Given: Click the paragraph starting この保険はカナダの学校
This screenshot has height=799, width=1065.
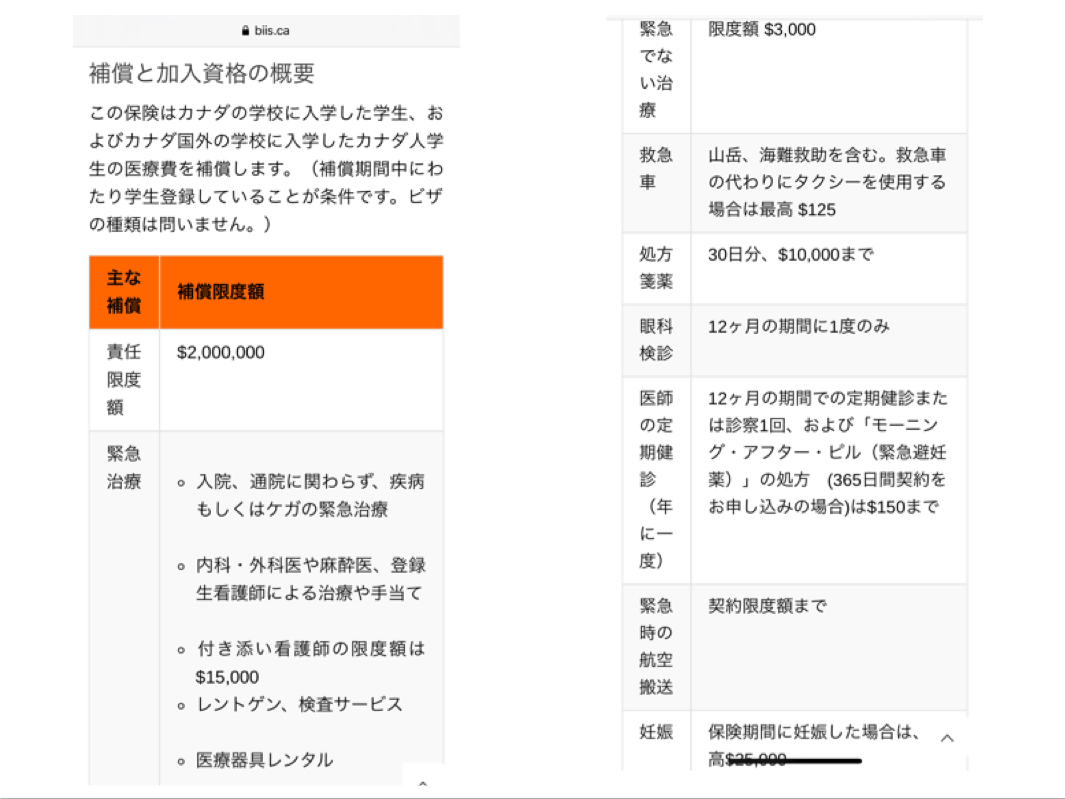Looking at the screenshot, I should pos(266,168).
